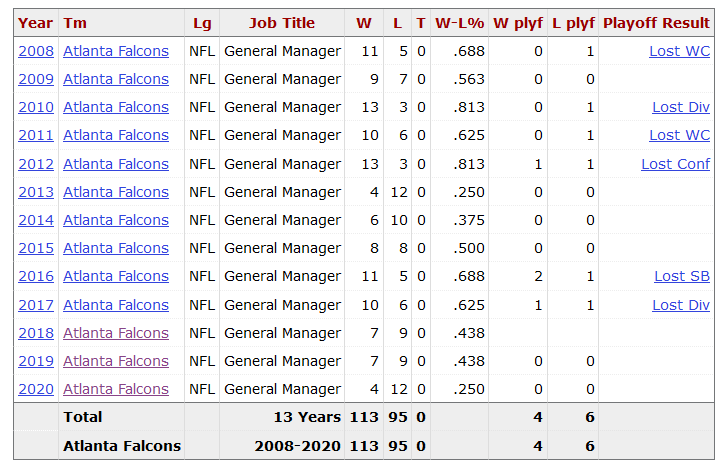This screenshot has height=472, width=725.
Task: Sort table by Year column header
Action: pyautogui.click(x=36, y=23)
